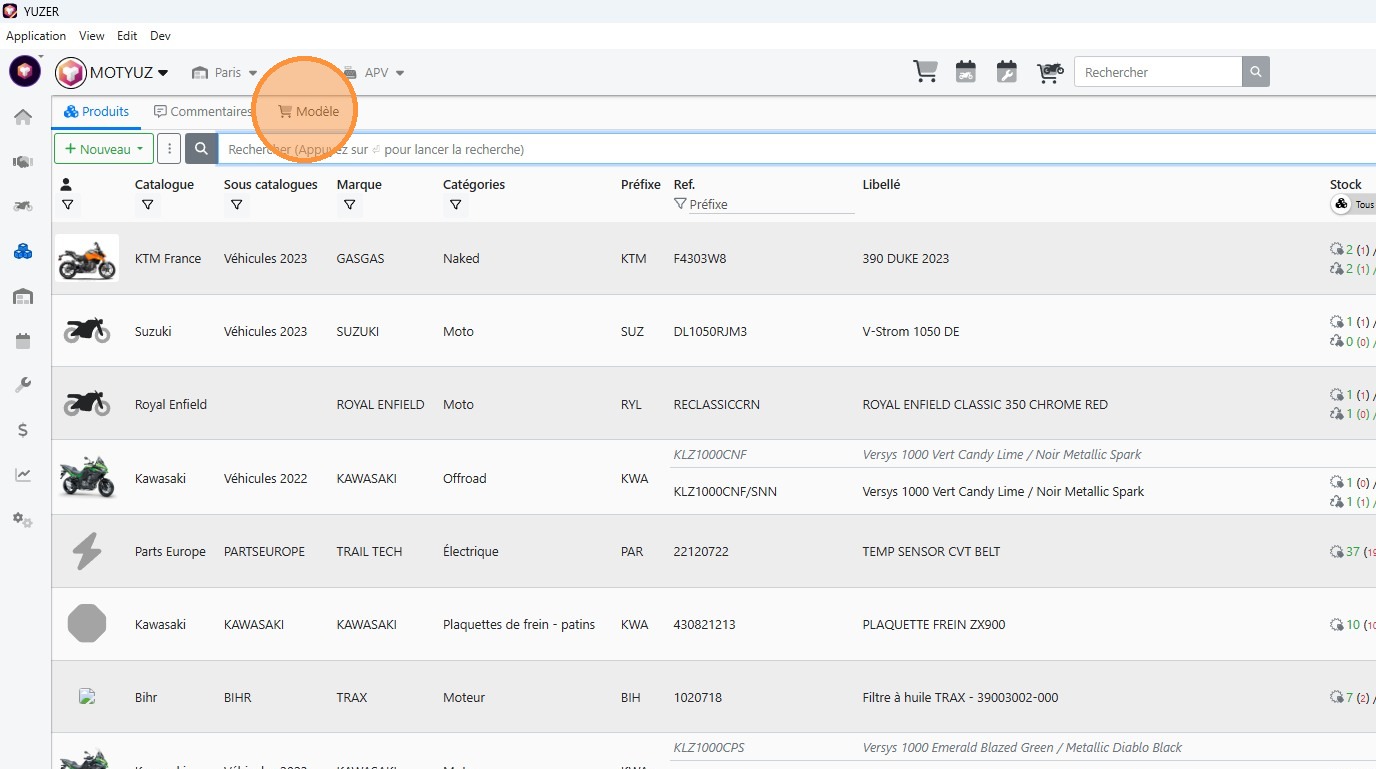The image size is (1376, 769).
Task: Click the KTM 390 Duke product thumbnail
Action: (87, 258)
